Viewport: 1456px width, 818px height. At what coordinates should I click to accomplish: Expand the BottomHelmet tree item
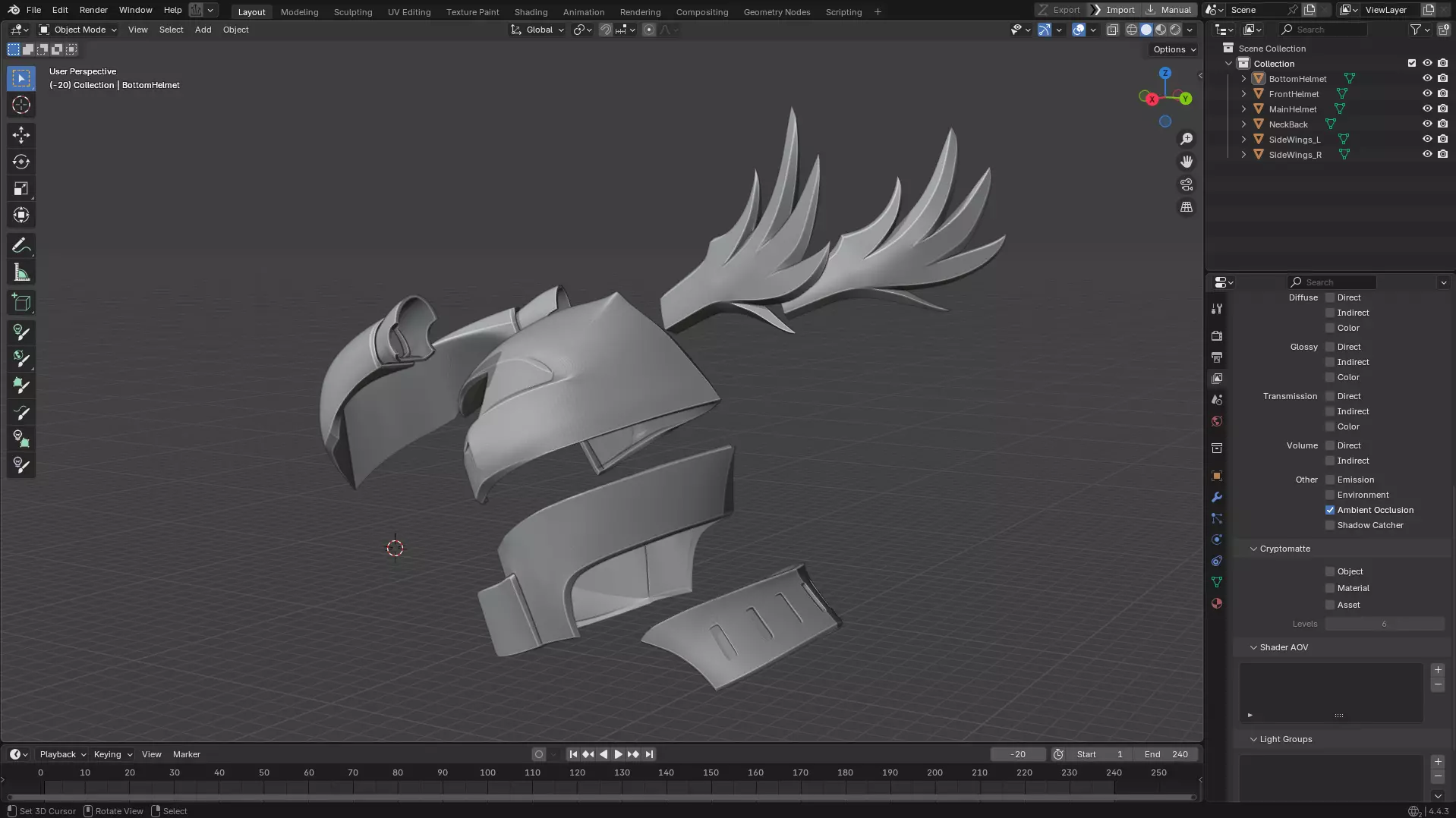coord(1243,79)
